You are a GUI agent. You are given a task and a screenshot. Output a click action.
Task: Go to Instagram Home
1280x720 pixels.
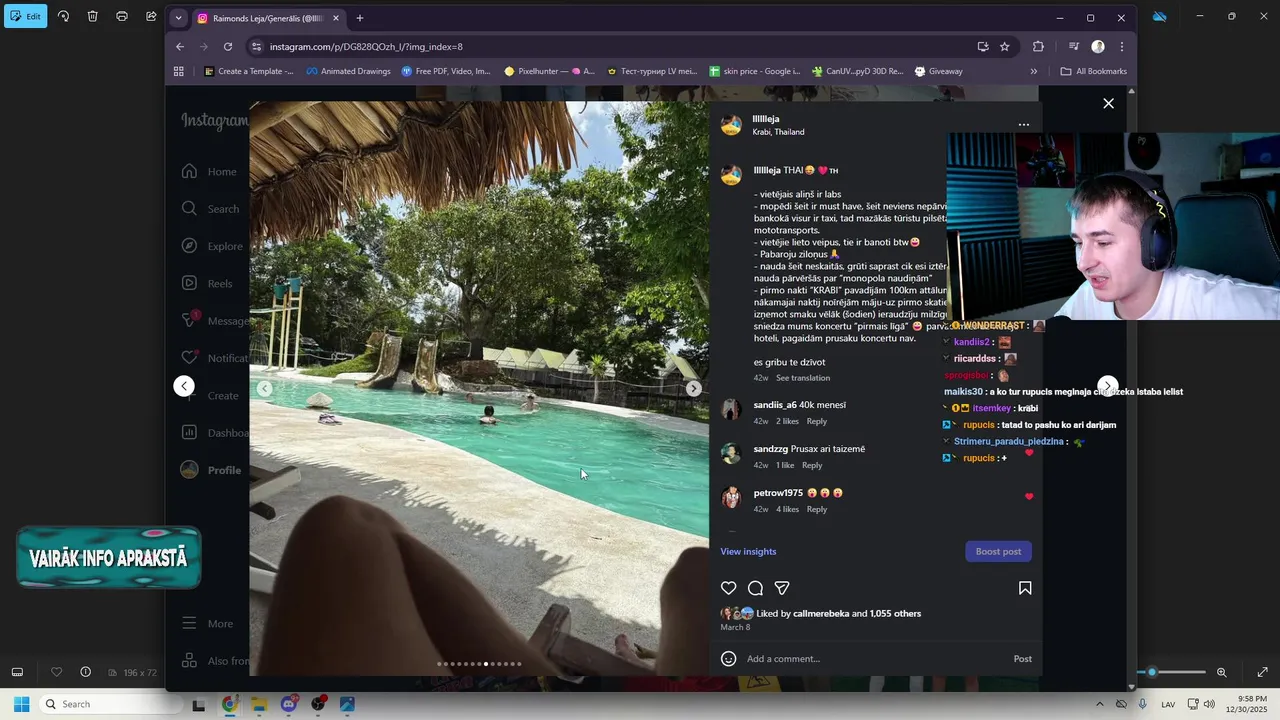point(209,171)
